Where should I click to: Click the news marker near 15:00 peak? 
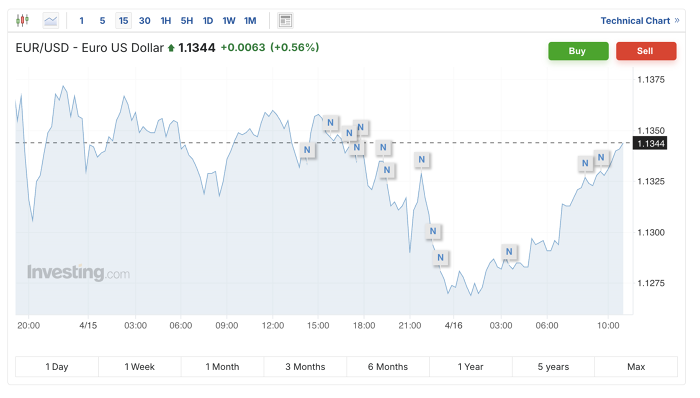click(330, 123)
